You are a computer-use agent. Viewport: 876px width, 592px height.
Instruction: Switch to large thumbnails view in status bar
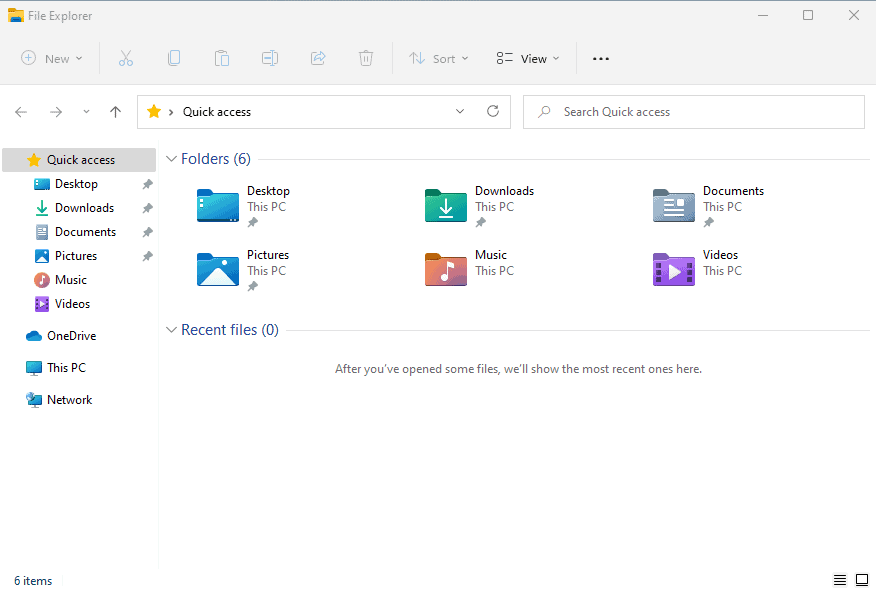[x=861, y=579]
